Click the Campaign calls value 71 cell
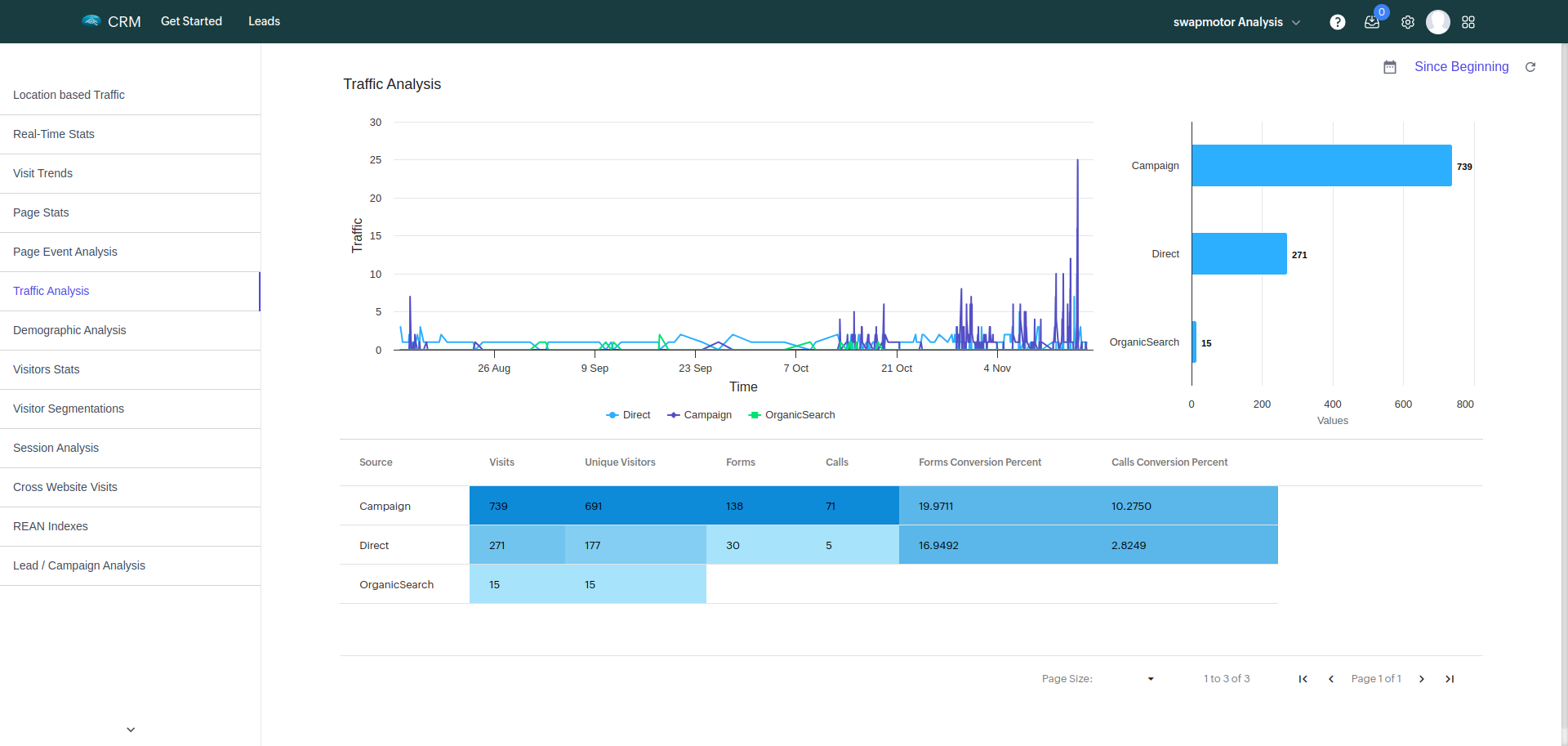 853,506
